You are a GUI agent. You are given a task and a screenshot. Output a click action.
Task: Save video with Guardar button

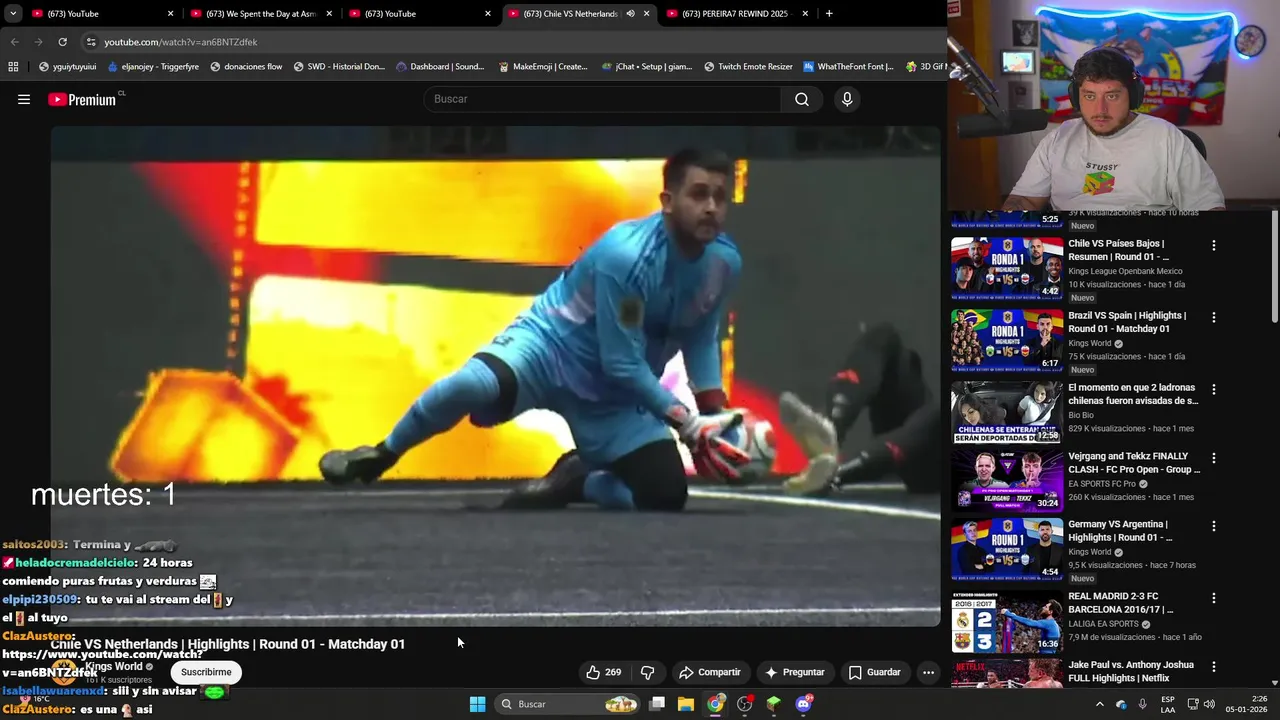pyautogui.click(x=874, y=672)
